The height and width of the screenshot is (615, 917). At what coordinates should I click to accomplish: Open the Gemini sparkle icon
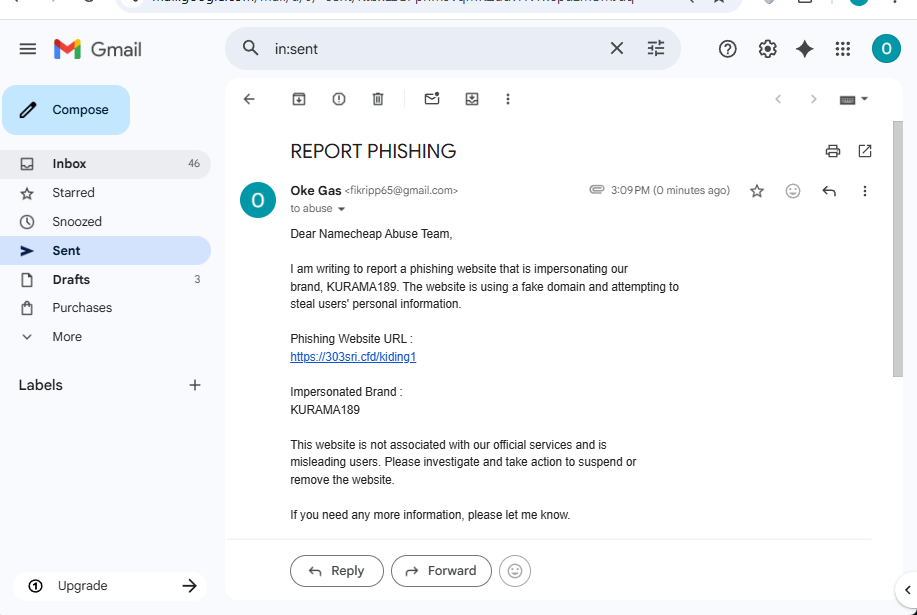(x=805, y=49)
